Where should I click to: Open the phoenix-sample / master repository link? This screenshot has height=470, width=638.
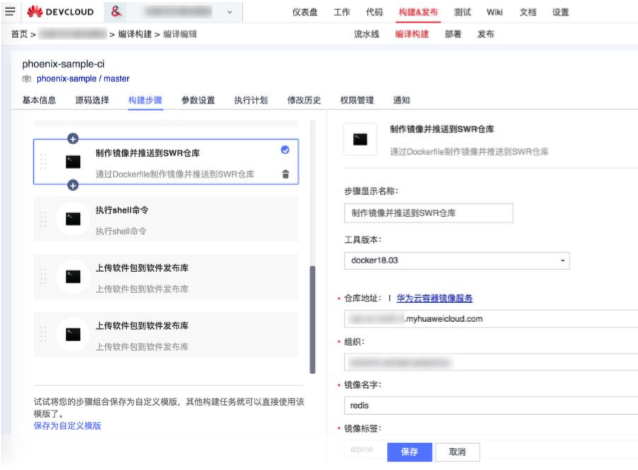[x=83, y=79]
